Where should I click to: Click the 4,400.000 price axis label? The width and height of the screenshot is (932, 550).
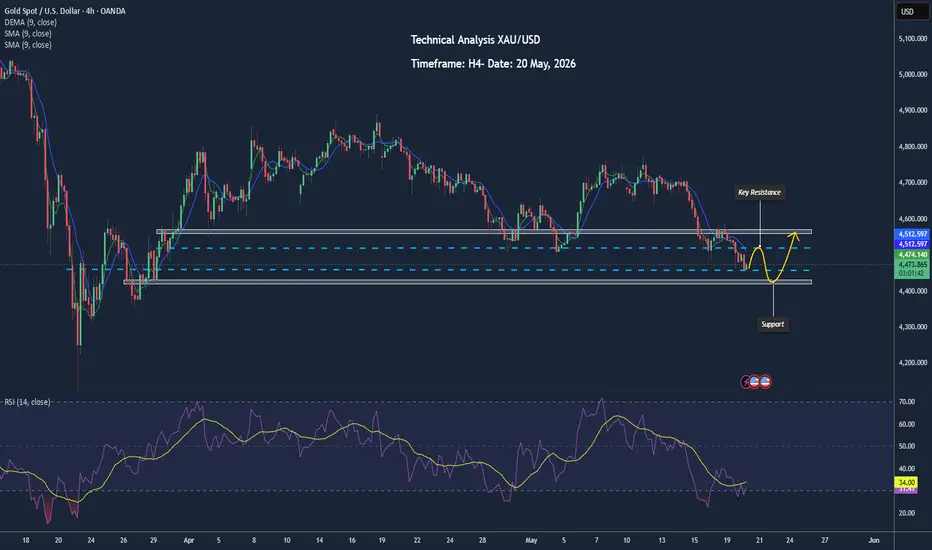click(x=912, y=291)
